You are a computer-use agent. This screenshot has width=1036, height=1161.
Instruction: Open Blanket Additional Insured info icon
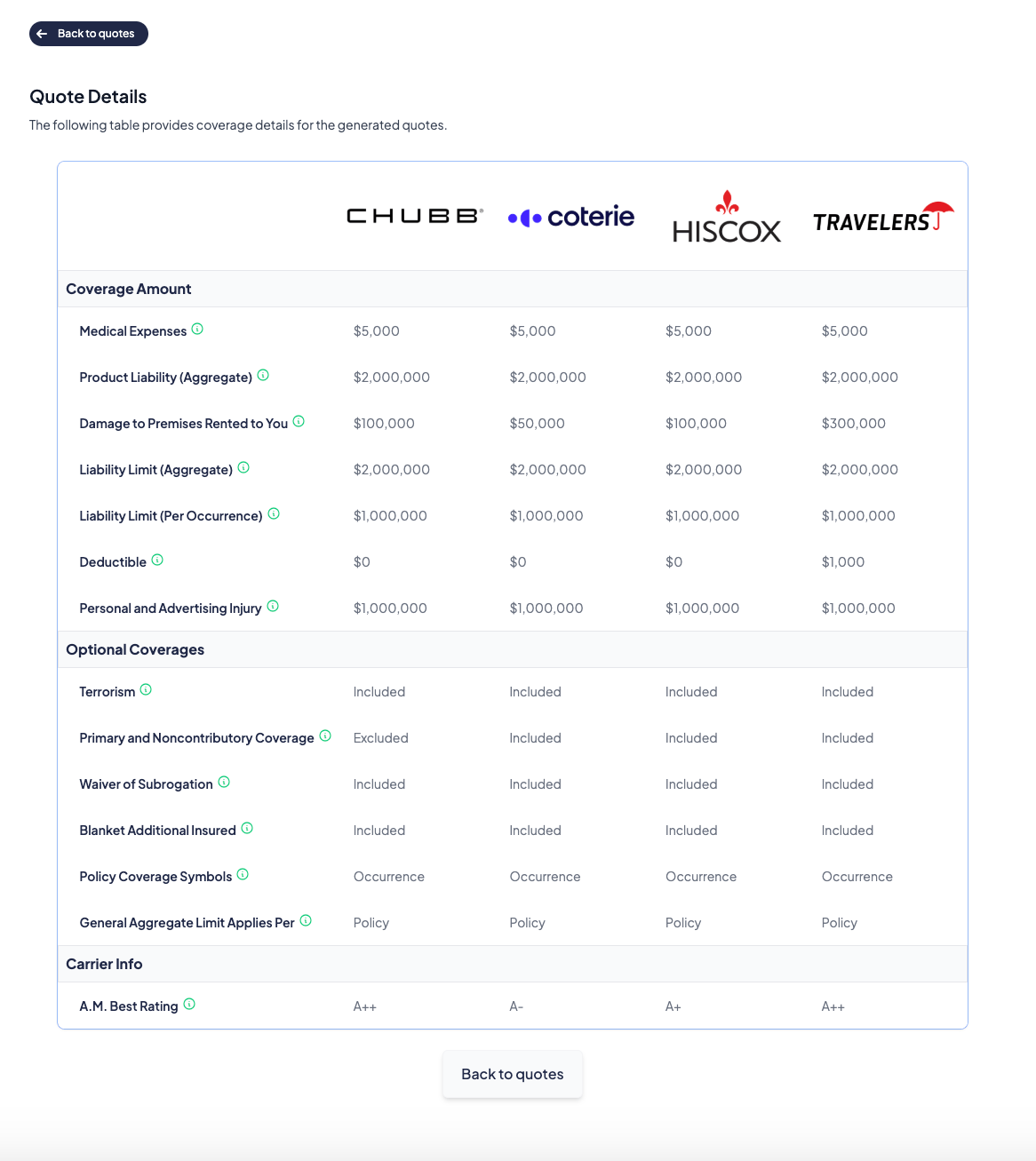(x=247, y=829)
